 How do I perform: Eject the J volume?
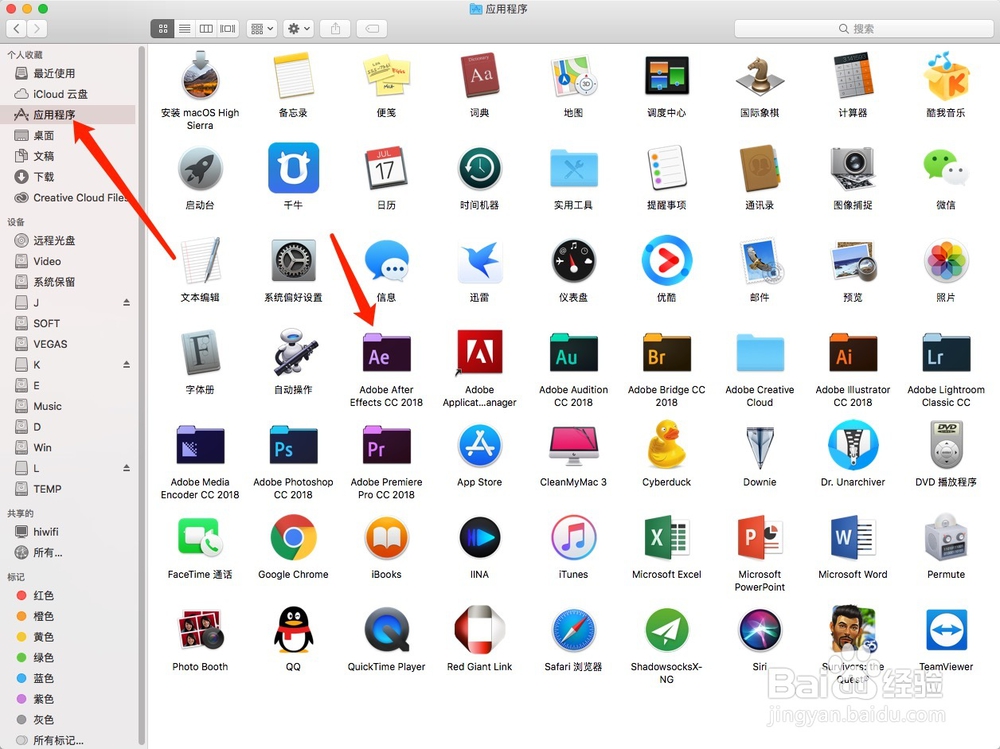pos(126,302)
